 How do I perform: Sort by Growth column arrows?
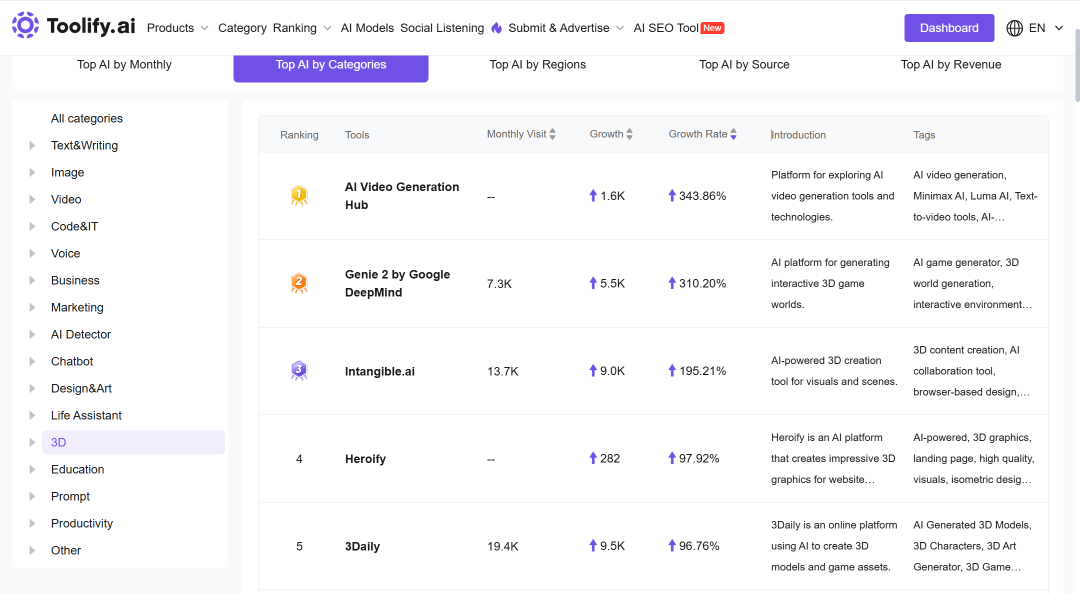click(x=630, y=134)
